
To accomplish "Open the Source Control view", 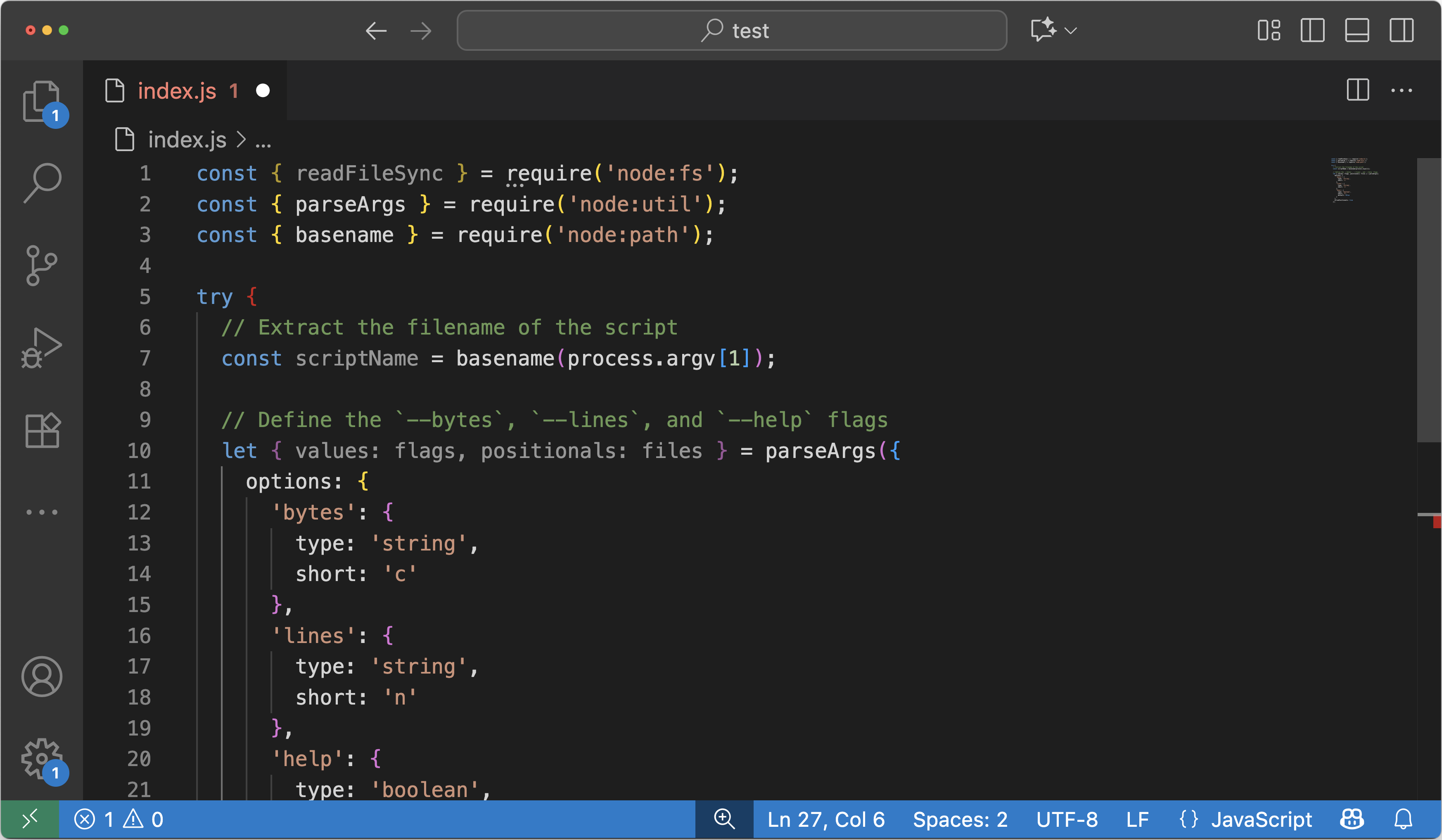I will [42, 266].
